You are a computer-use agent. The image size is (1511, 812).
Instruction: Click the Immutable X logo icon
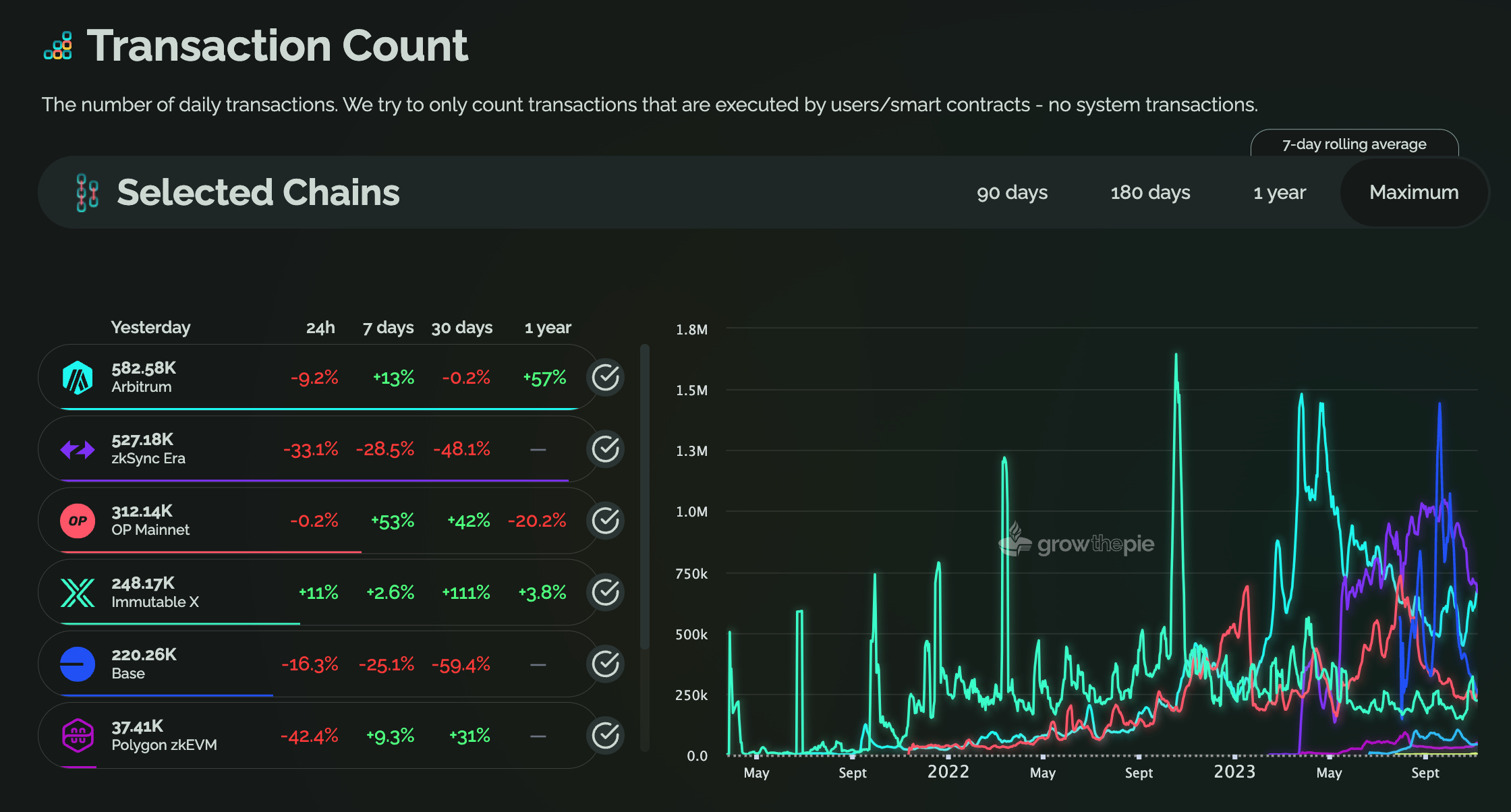(x=78, y=593)
